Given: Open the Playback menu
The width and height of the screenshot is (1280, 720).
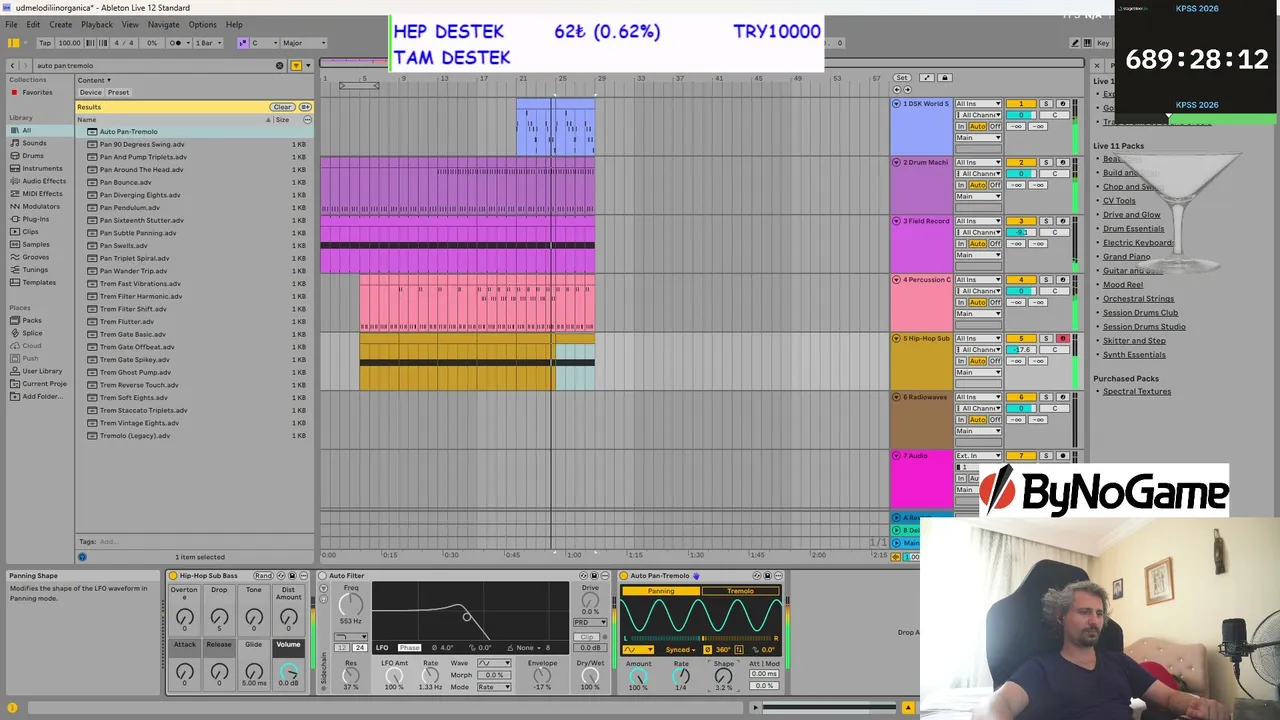Looking at the screenshot, I should pos(97,24).
